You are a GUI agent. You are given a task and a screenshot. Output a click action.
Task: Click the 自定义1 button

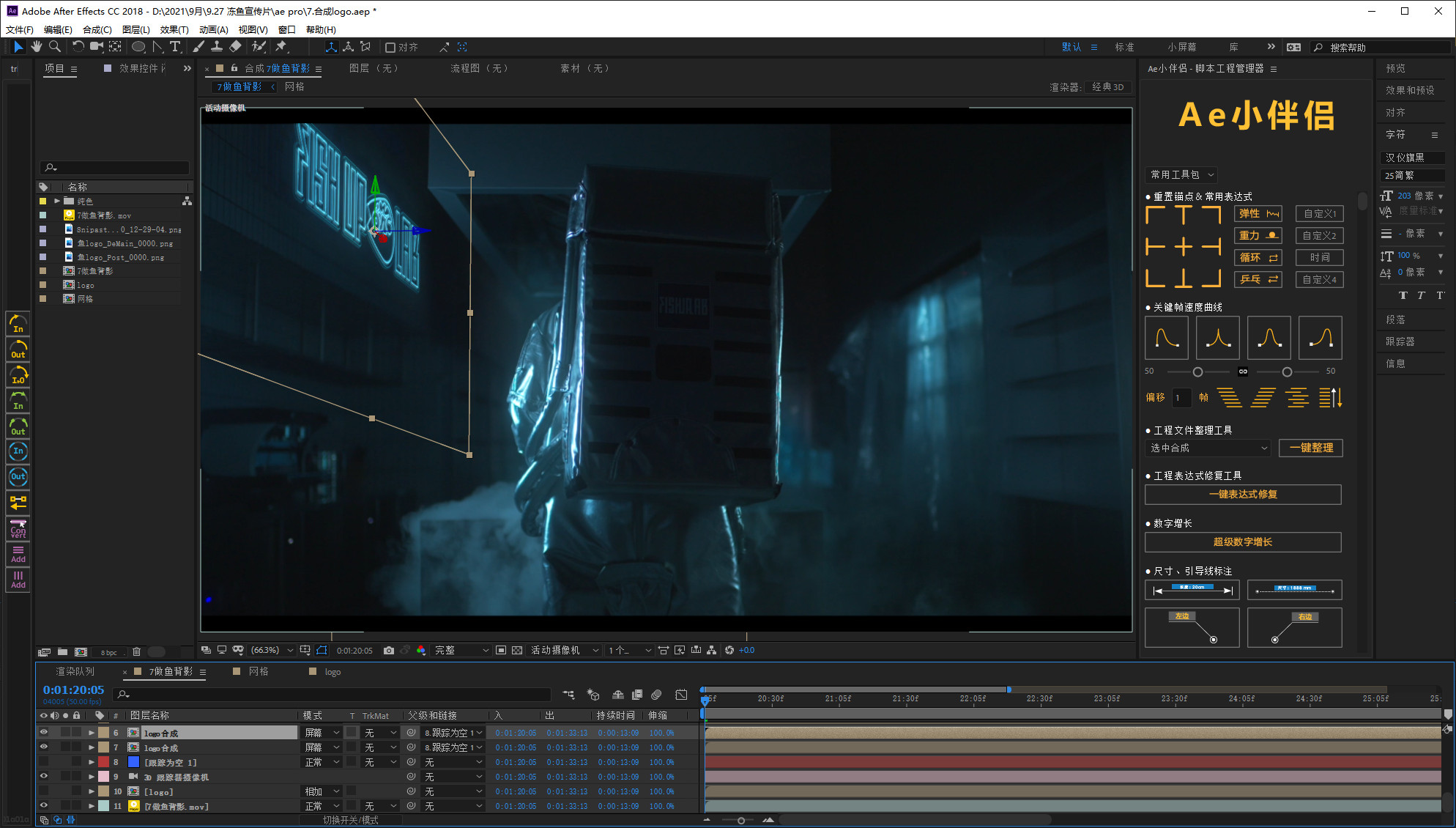pos(1320,213)
